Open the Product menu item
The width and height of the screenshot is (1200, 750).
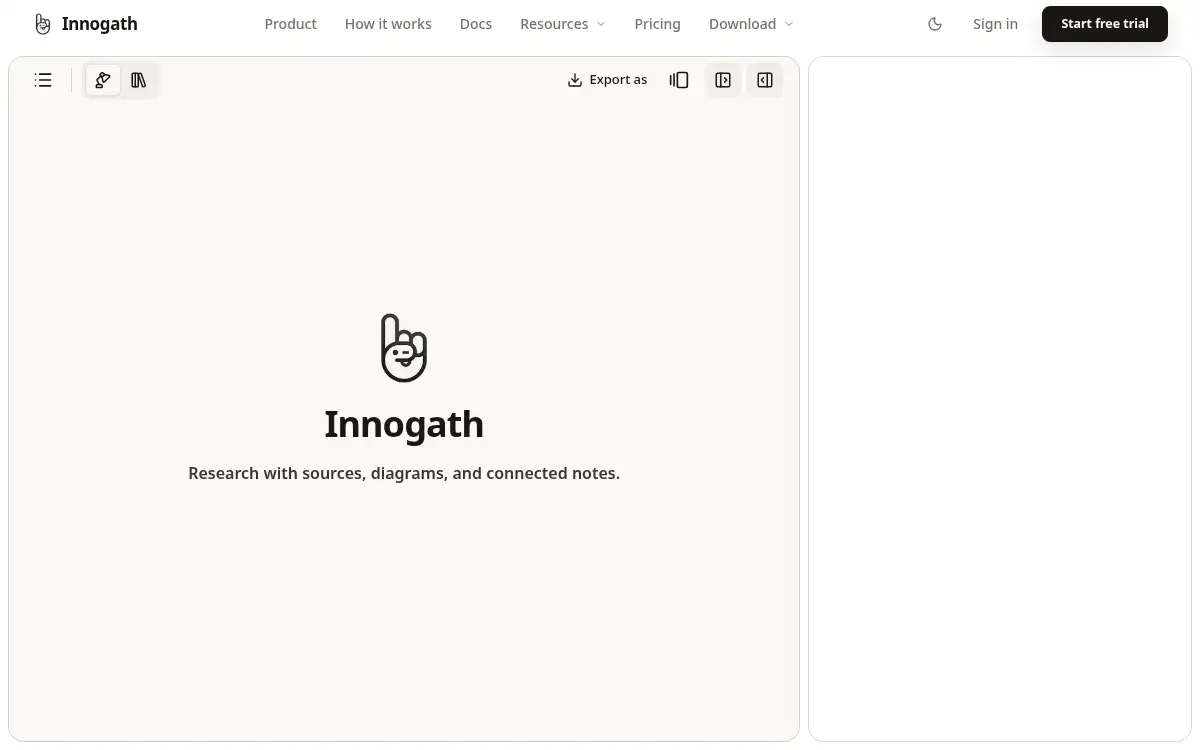pyautogui.click(x=290, y=24)
